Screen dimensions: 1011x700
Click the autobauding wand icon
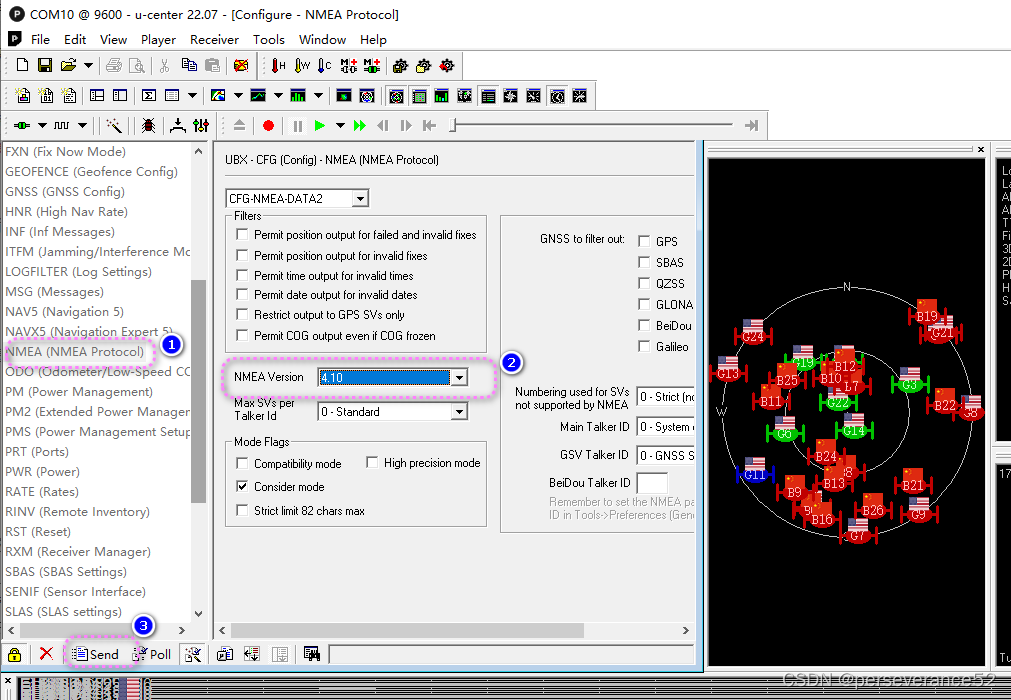coord(114,126)
